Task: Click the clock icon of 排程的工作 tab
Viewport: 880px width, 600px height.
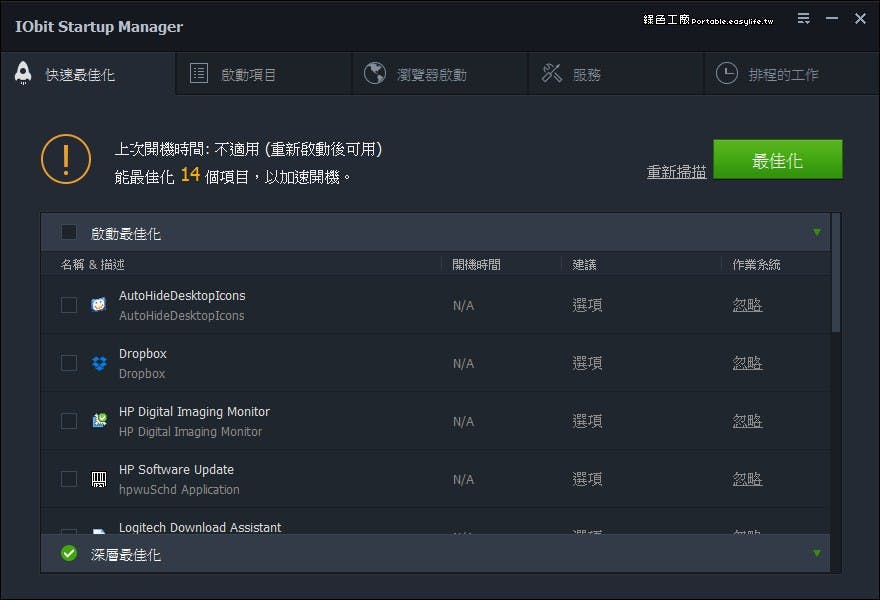Action: [727, 73]
